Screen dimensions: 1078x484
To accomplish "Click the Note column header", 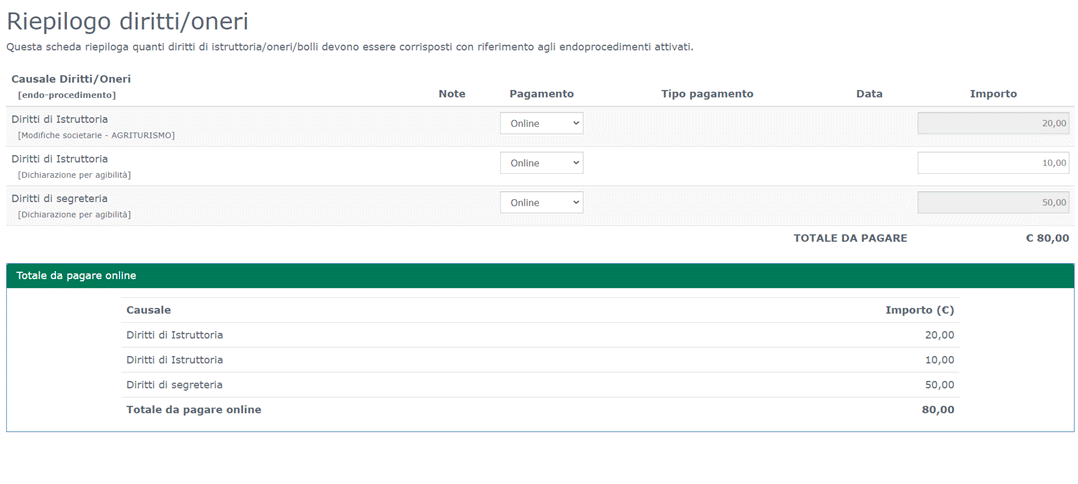I will [452, 94].
